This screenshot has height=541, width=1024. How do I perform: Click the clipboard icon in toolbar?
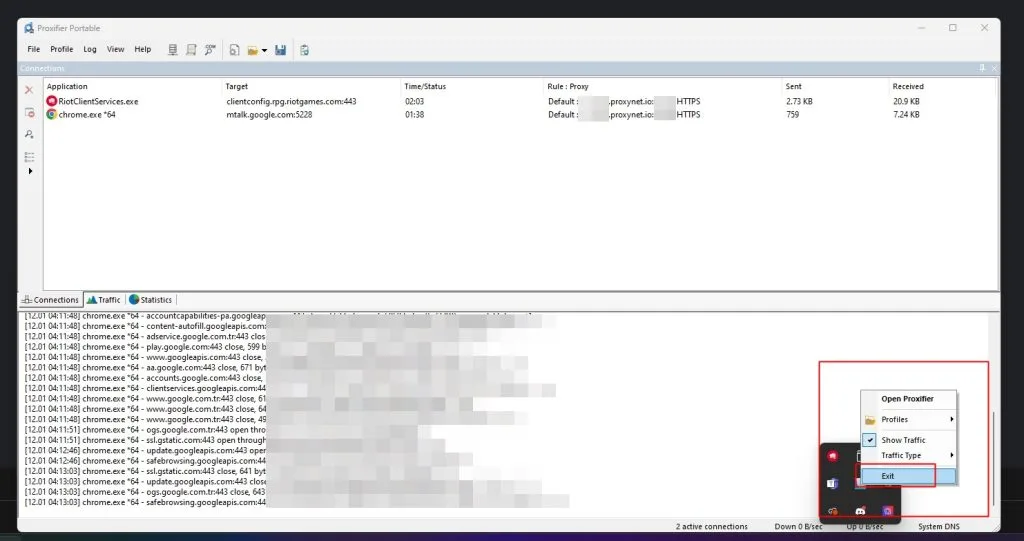click(x=304, y=50)
